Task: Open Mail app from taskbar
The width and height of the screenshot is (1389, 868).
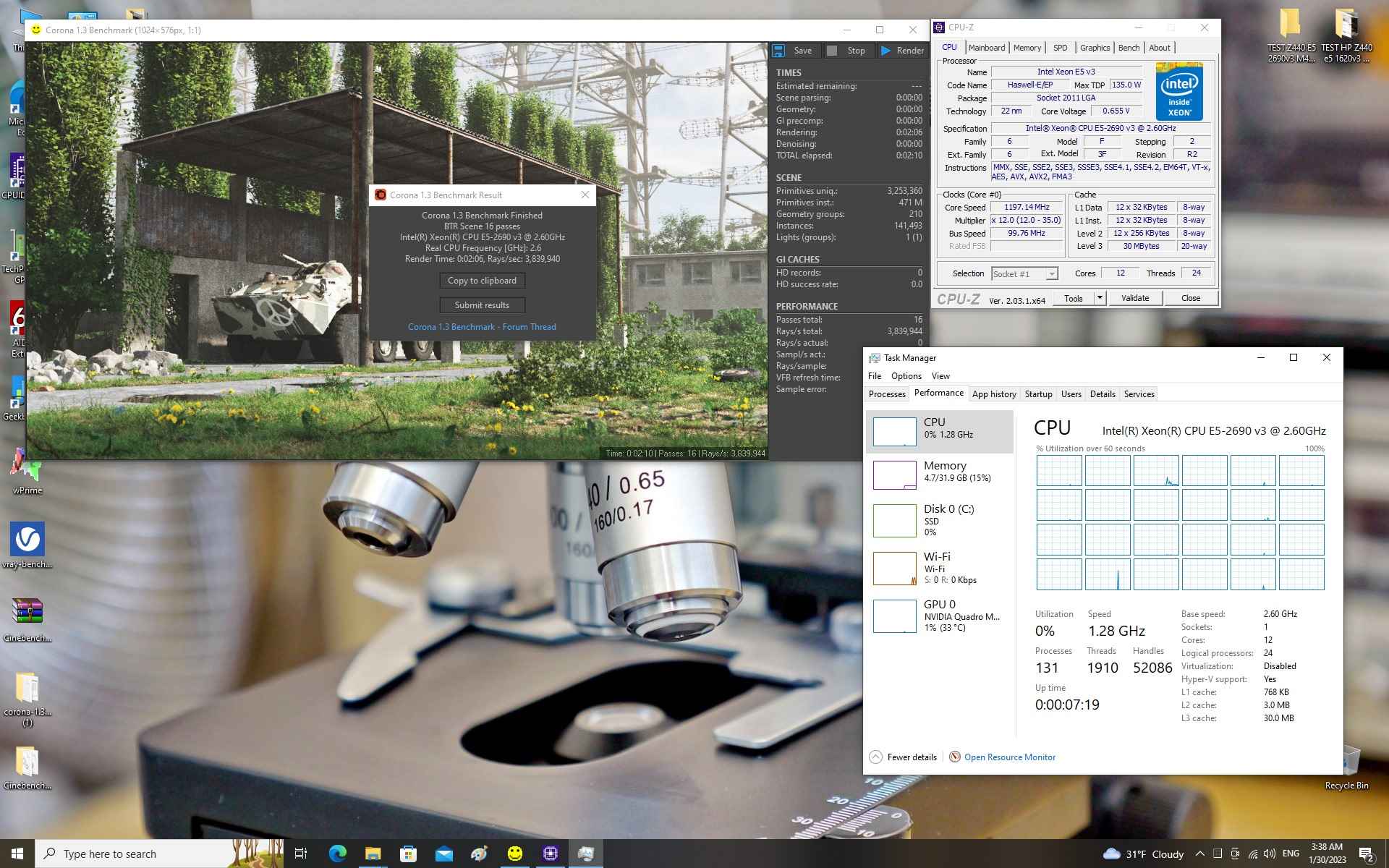Action: (443, 854)
